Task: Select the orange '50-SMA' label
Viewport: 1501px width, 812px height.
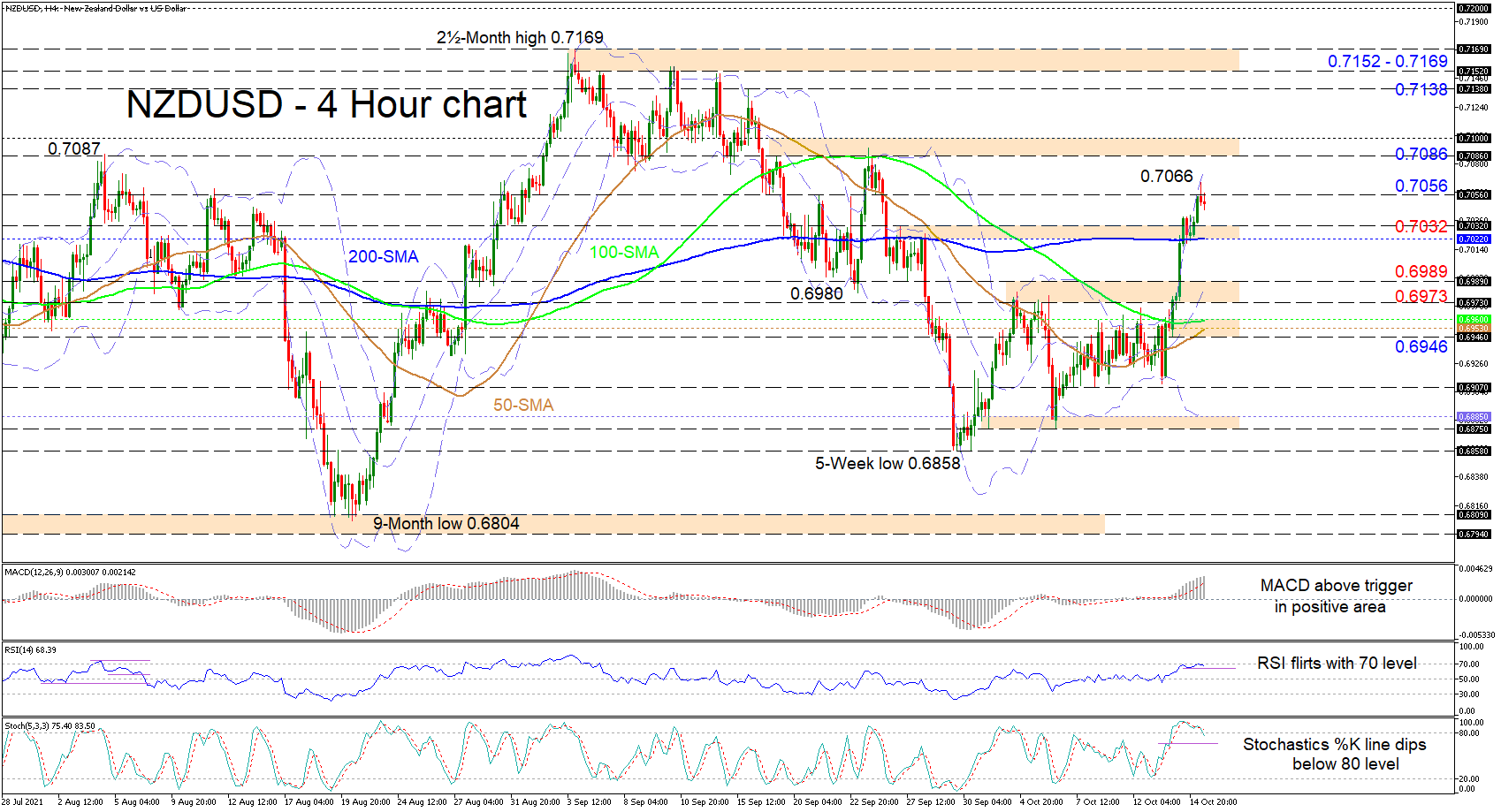Action: (x=523, y=405)
